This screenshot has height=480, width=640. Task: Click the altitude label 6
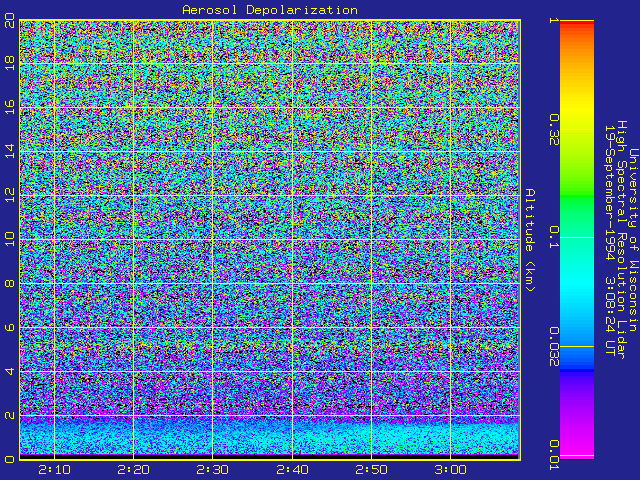[9, 327]
